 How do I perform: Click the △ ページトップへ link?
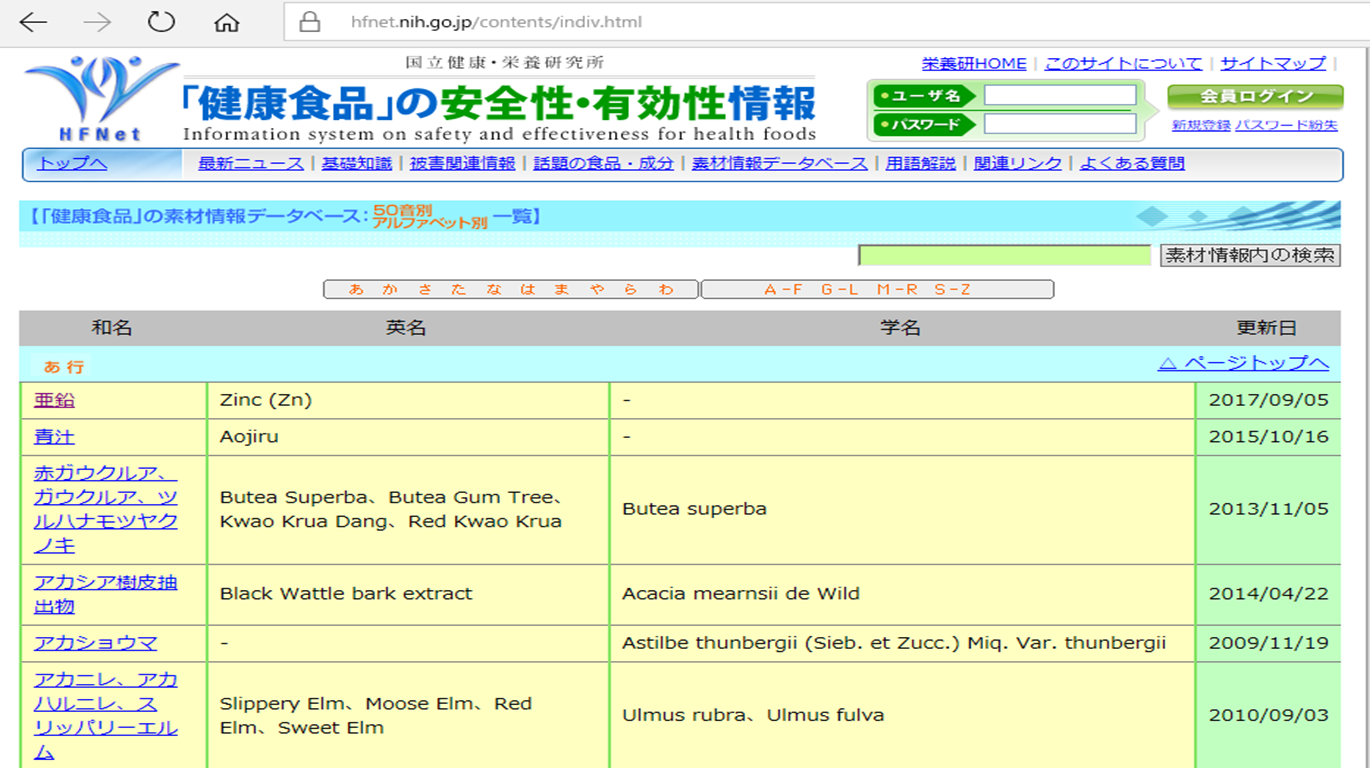point(1243,363)
